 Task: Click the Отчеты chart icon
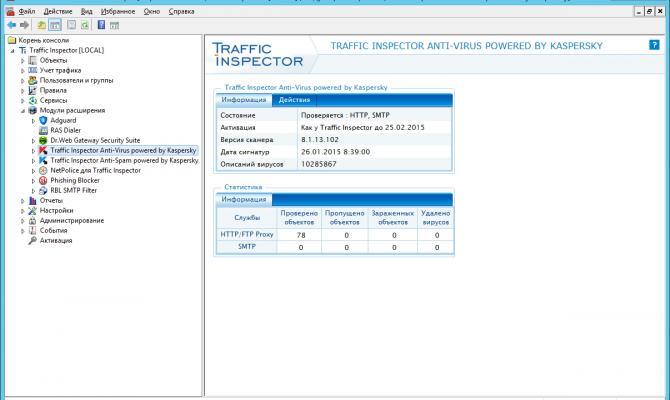point(32,200)
